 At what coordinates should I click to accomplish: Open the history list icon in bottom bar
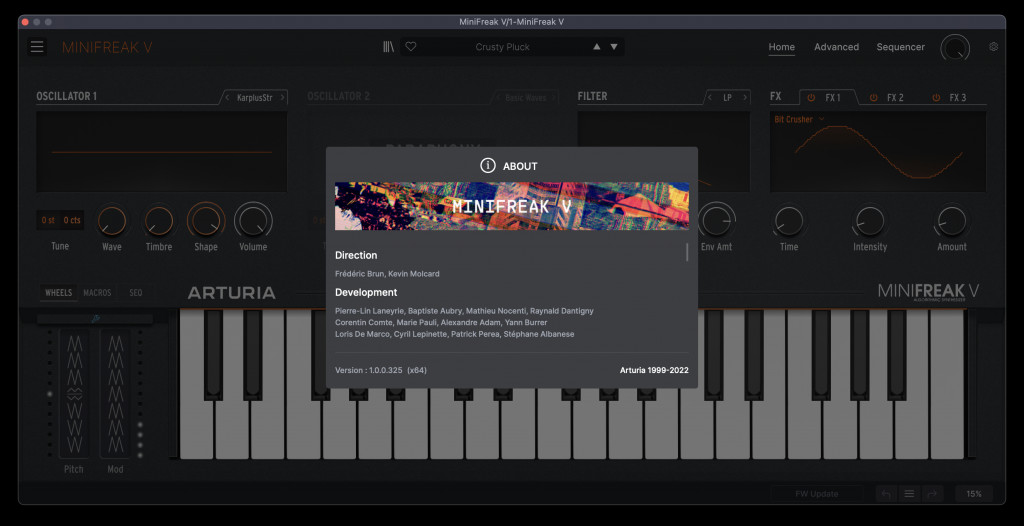pyautogui.click(x=908, y=494)
